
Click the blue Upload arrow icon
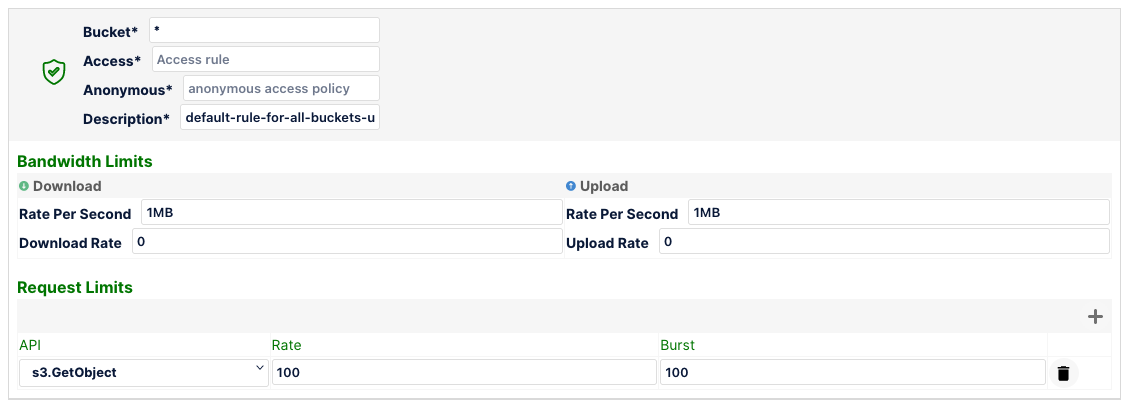point(571,186)
